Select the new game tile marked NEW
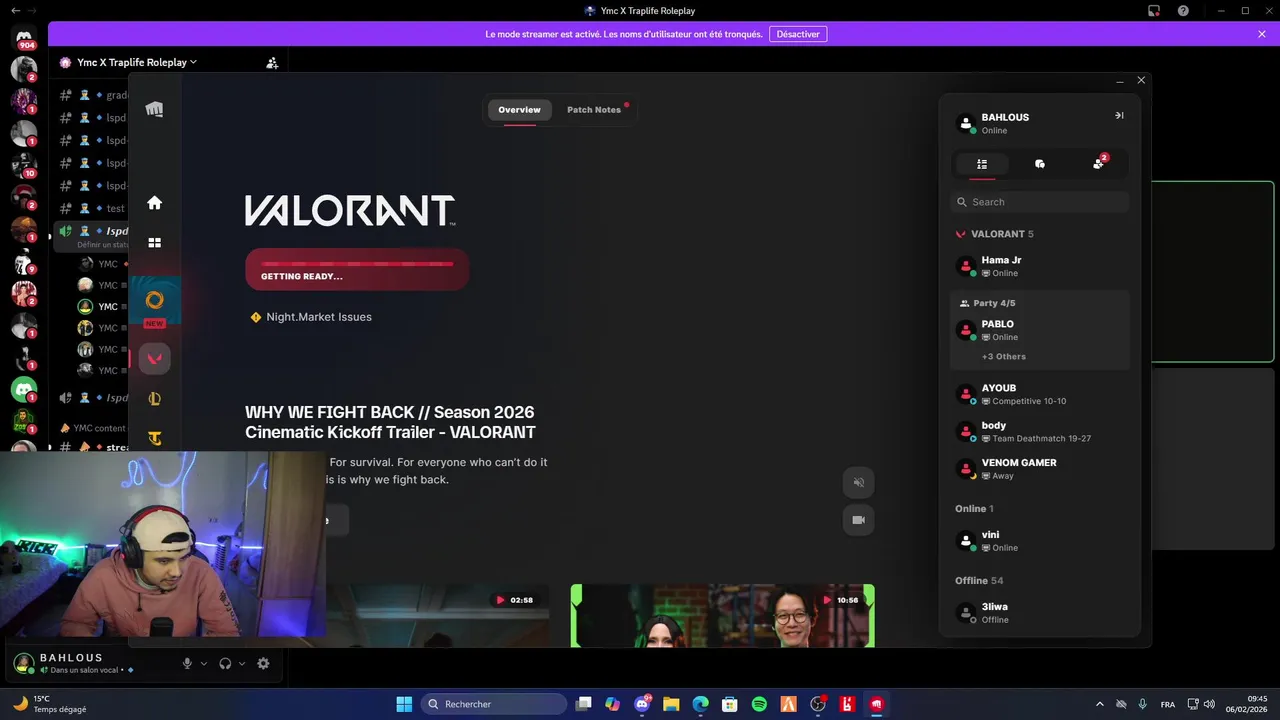The width and height of the screenshot is (1280, 720). (x=154, y=302)
